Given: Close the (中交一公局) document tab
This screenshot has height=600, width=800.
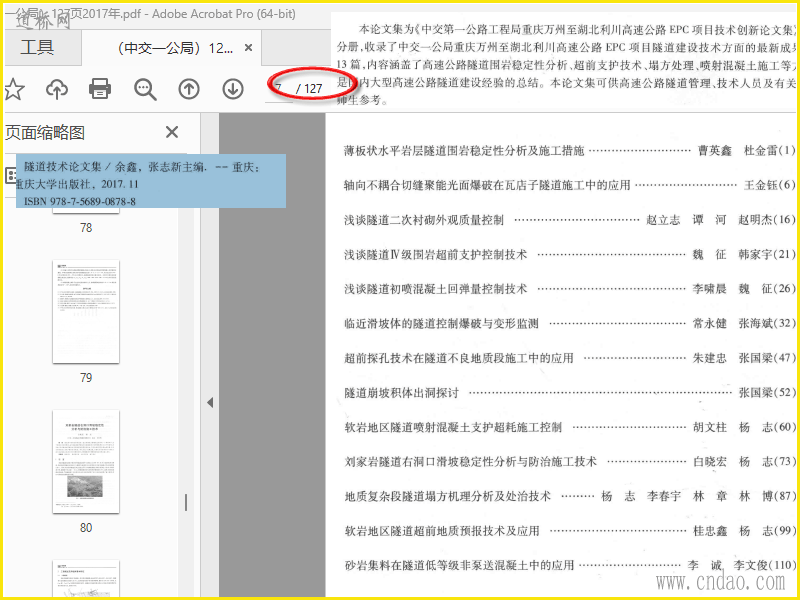Looking at the screenshot, I should 248,48.
